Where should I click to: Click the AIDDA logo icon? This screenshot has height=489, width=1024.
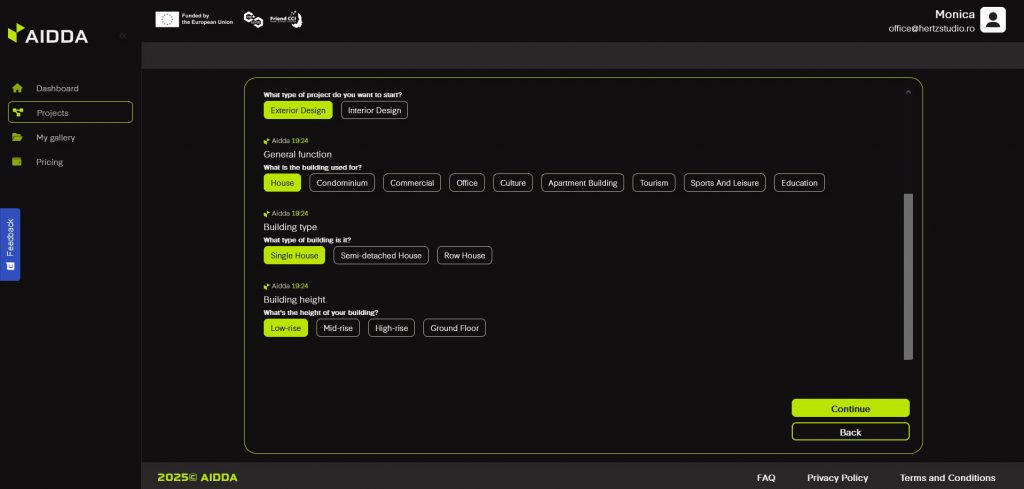15,35
